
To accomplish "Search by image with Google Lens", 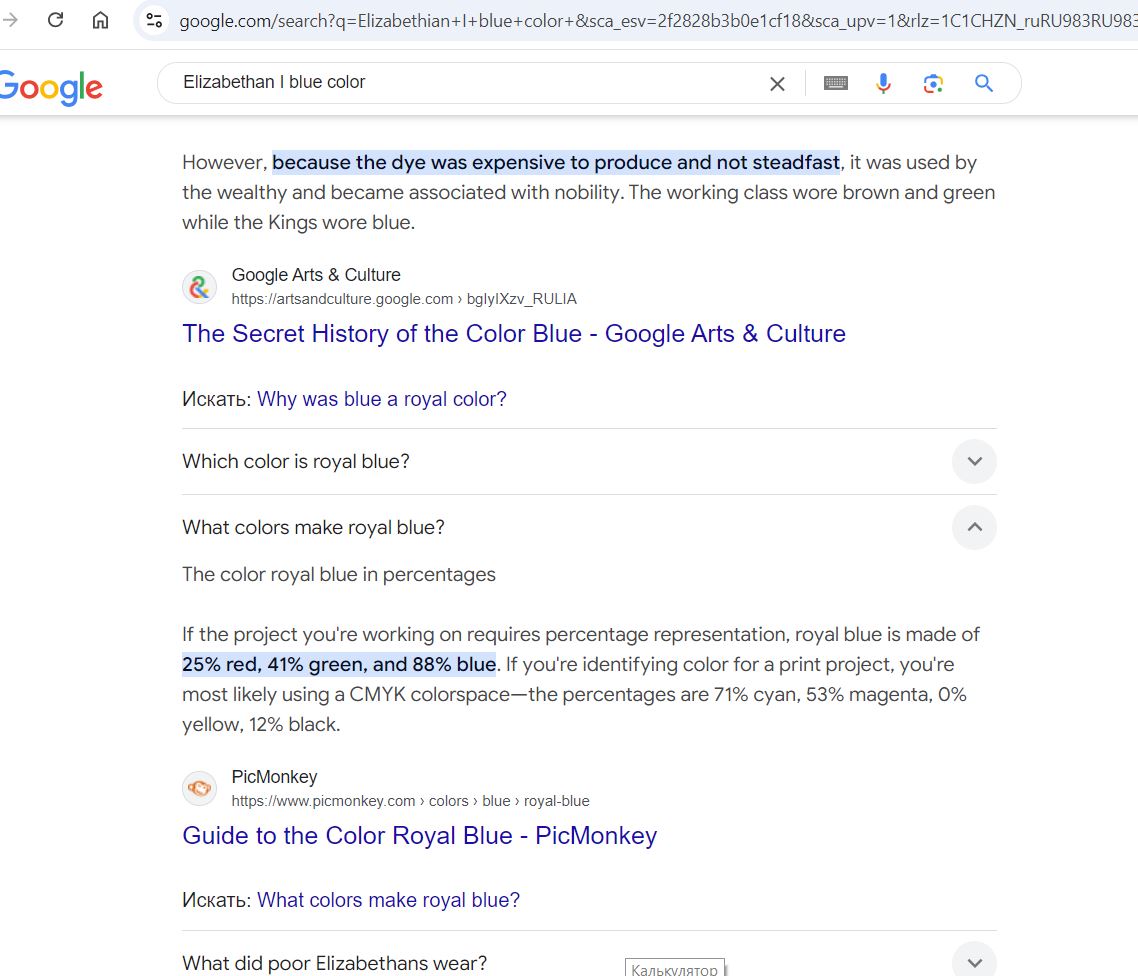I will [933, 84].
